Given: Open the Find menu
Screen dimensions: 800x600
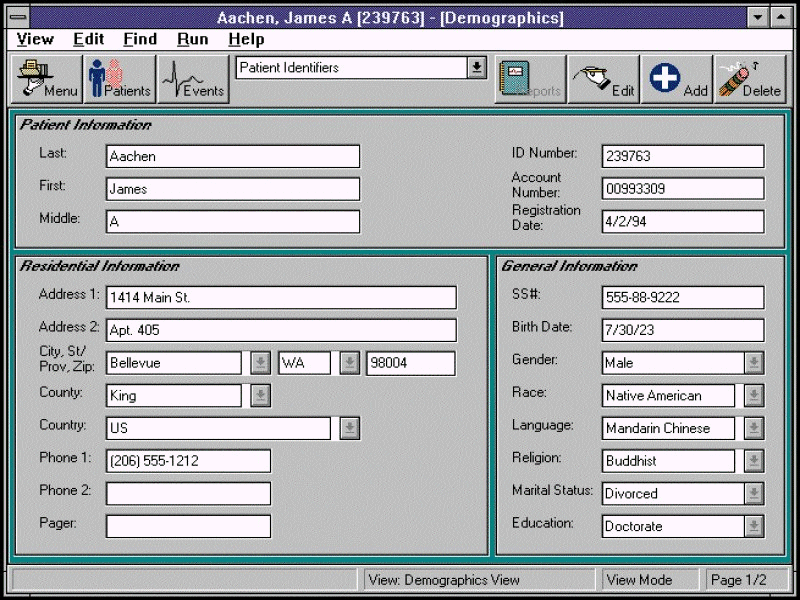Looking at the screenshot, I should click(140, 39).
